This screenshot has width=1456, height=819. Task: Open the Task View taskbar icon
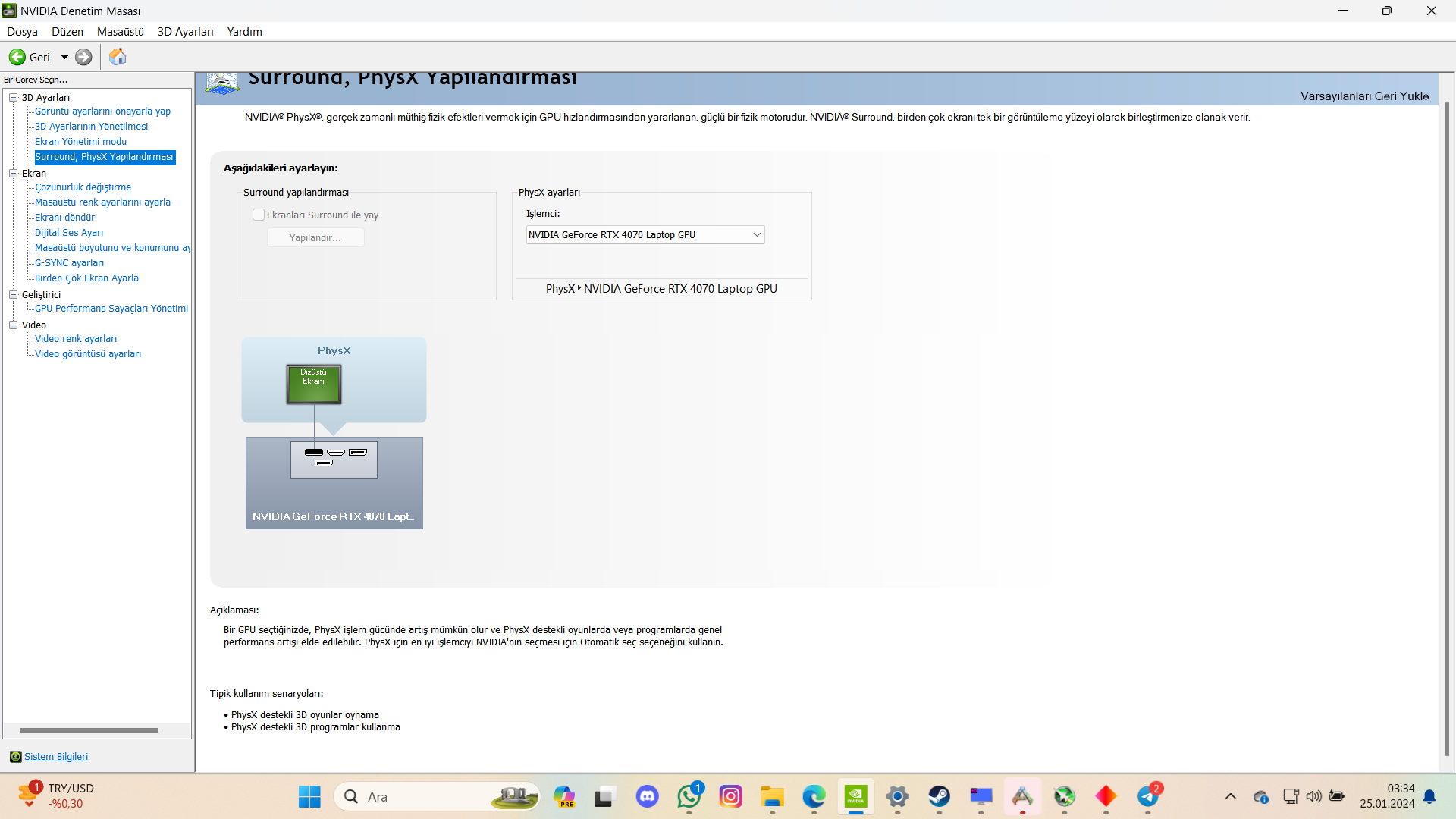pyautogui.click(x=604, y=797)
